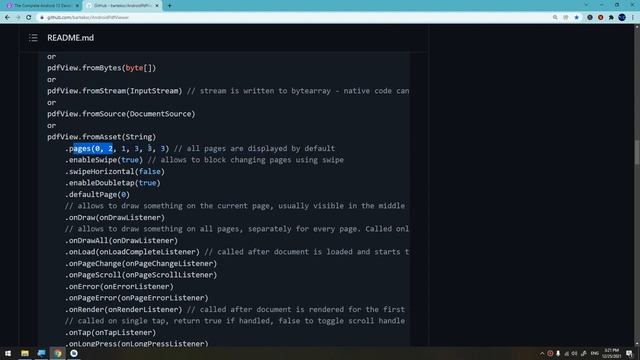The width and height of the screenshot is (640, 360).
Task: Click pdfView.fromSource(DocumentSource) line
Action: tap(121, 114)
